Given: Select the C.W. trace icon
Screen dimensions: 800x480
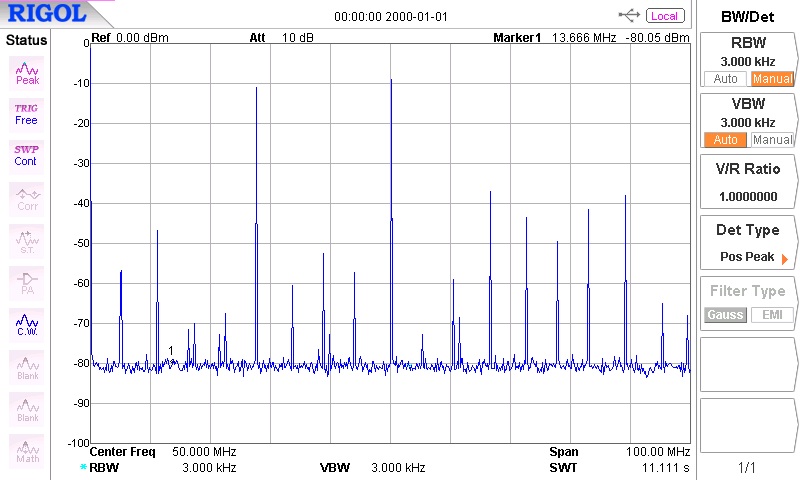Looking at the screenshot, I should 27,324.
